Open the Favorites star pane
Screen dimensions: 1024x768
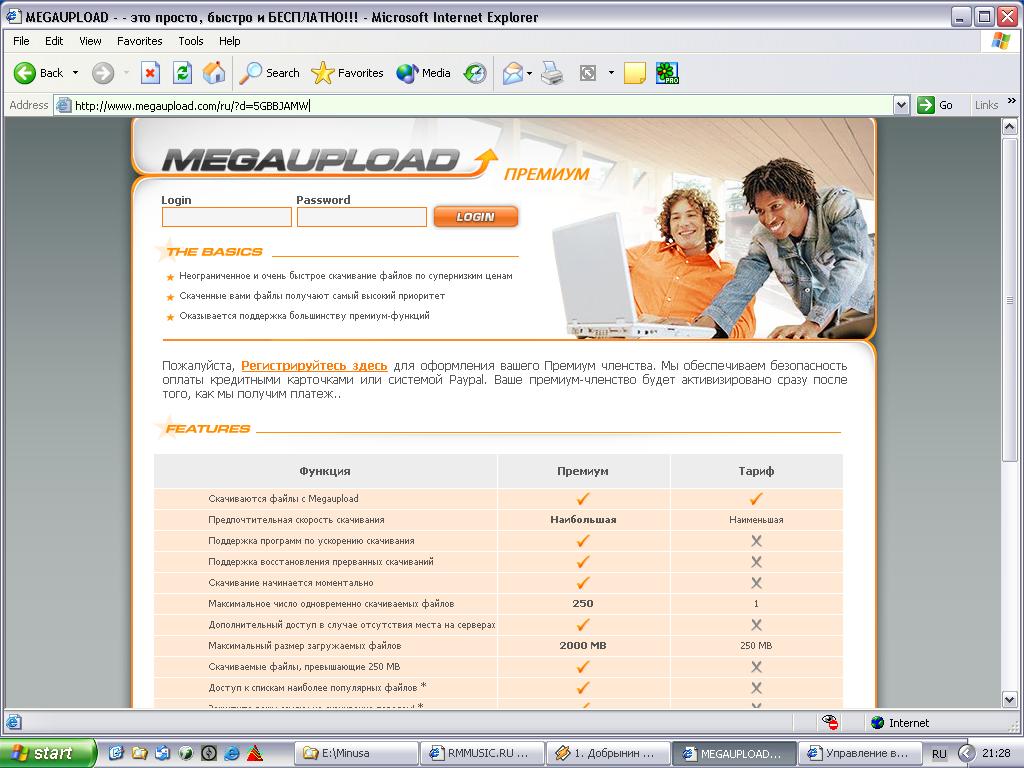point(347,72)
